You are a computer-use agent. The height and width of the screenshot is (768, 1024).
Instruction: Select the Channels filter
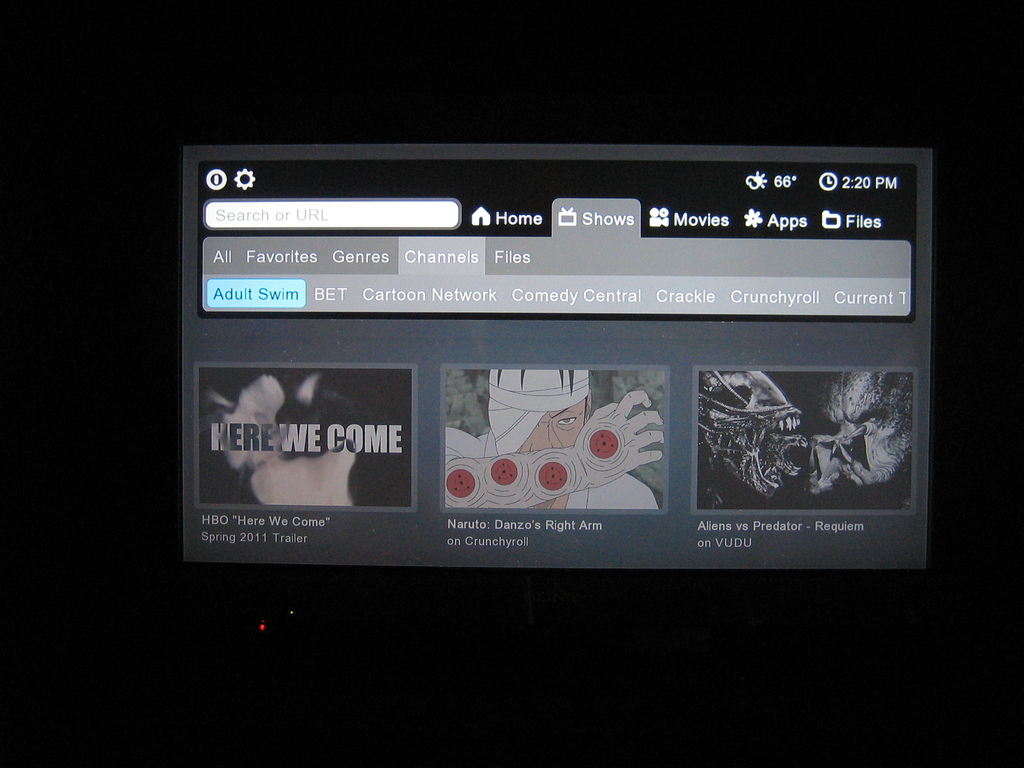tap(441, 257)
